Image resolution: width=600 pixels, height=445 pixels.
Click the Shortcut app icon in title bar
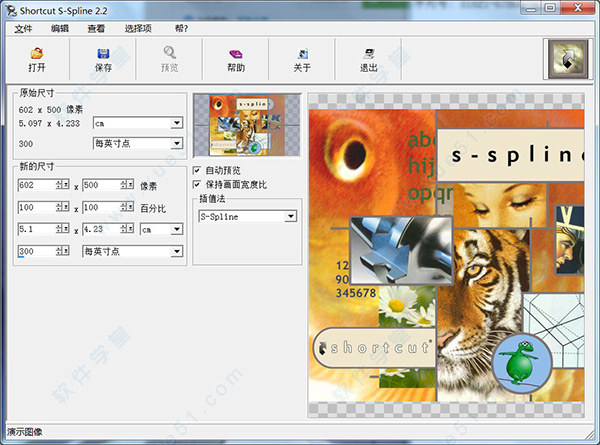coord(12,9)
